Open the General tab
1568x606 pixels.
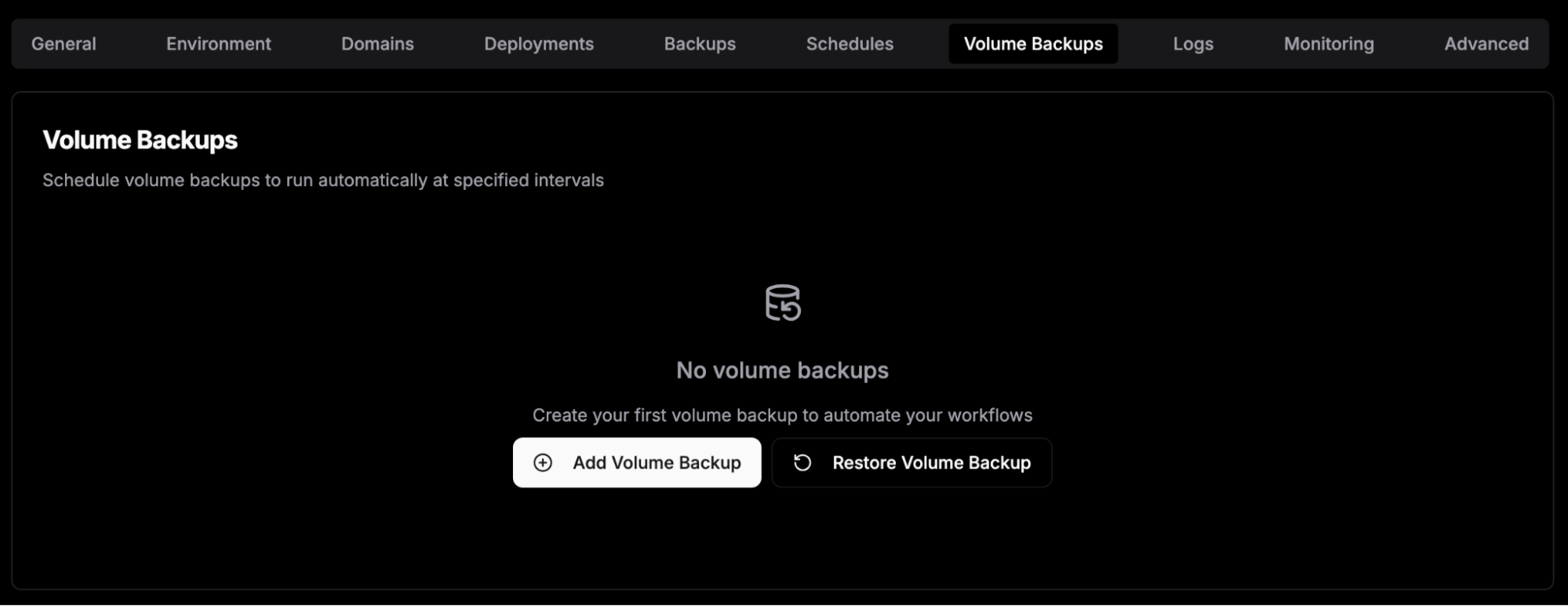click(x=64, y=44)
